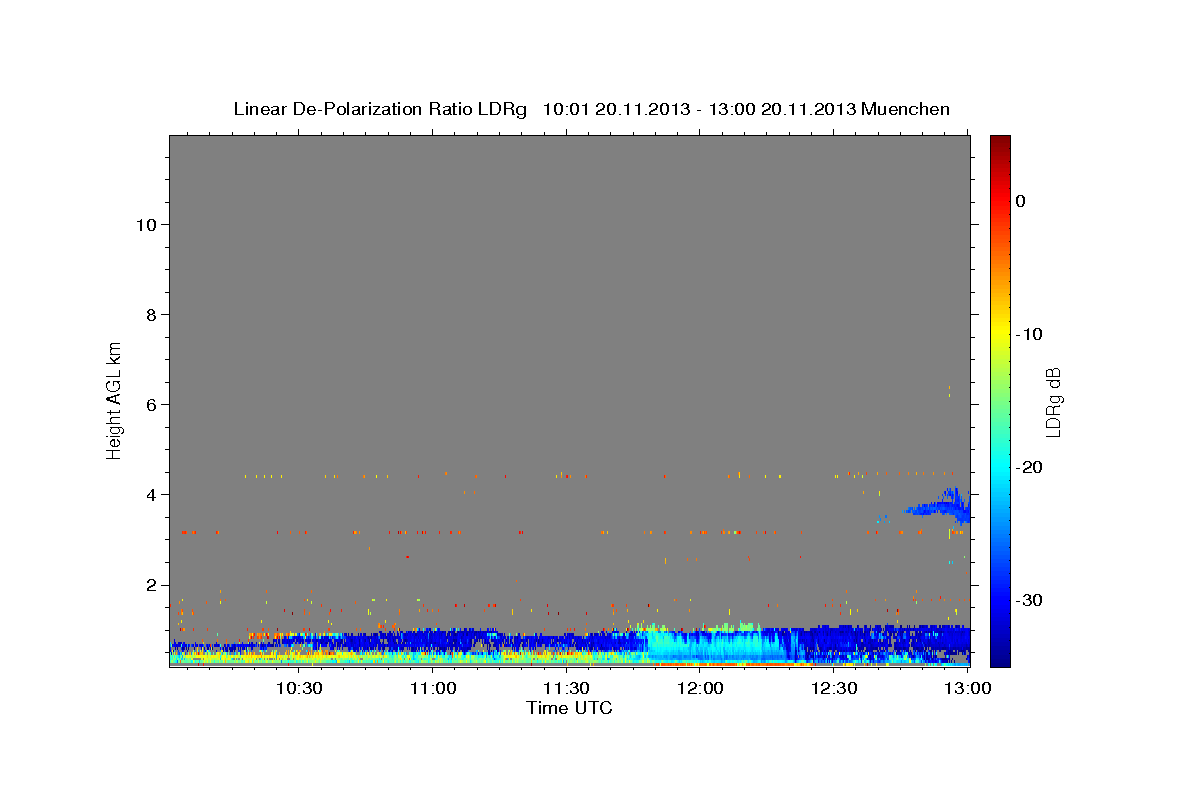Click the height tick label 4

pos(151,494)
